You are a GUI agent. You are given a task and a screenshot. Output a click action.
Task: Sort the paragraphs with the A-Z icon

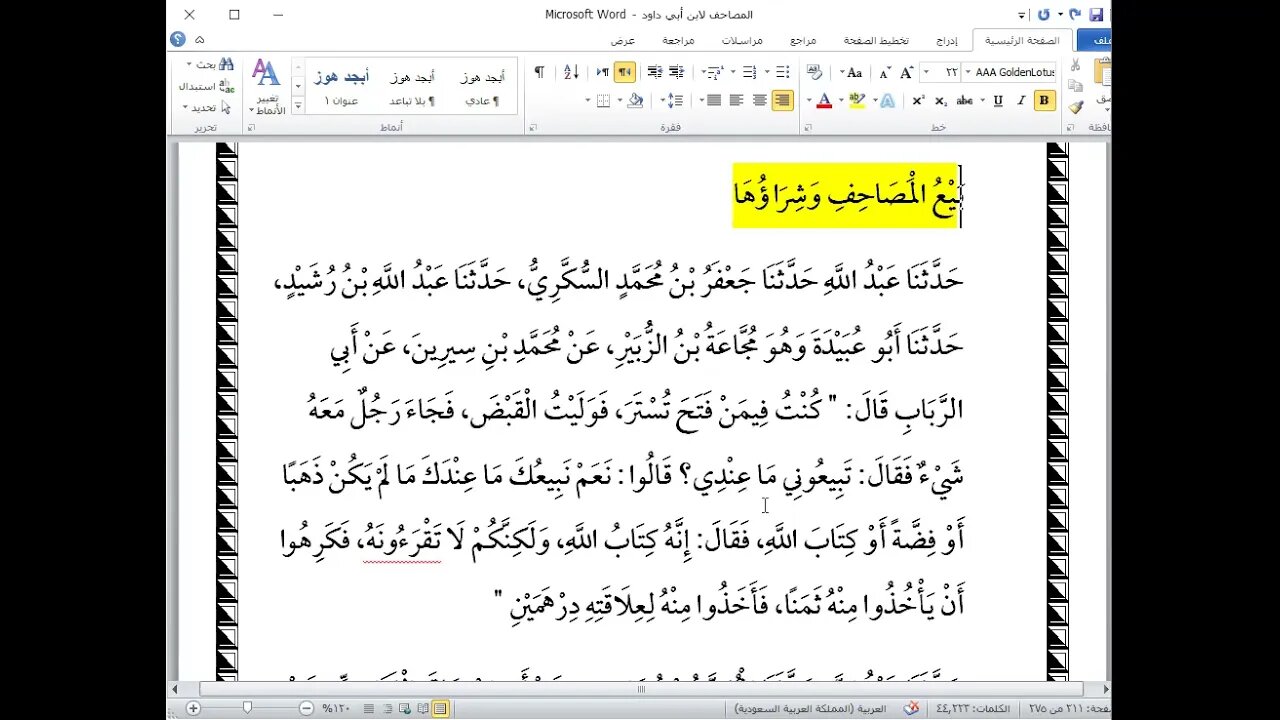tap(571, 72)
